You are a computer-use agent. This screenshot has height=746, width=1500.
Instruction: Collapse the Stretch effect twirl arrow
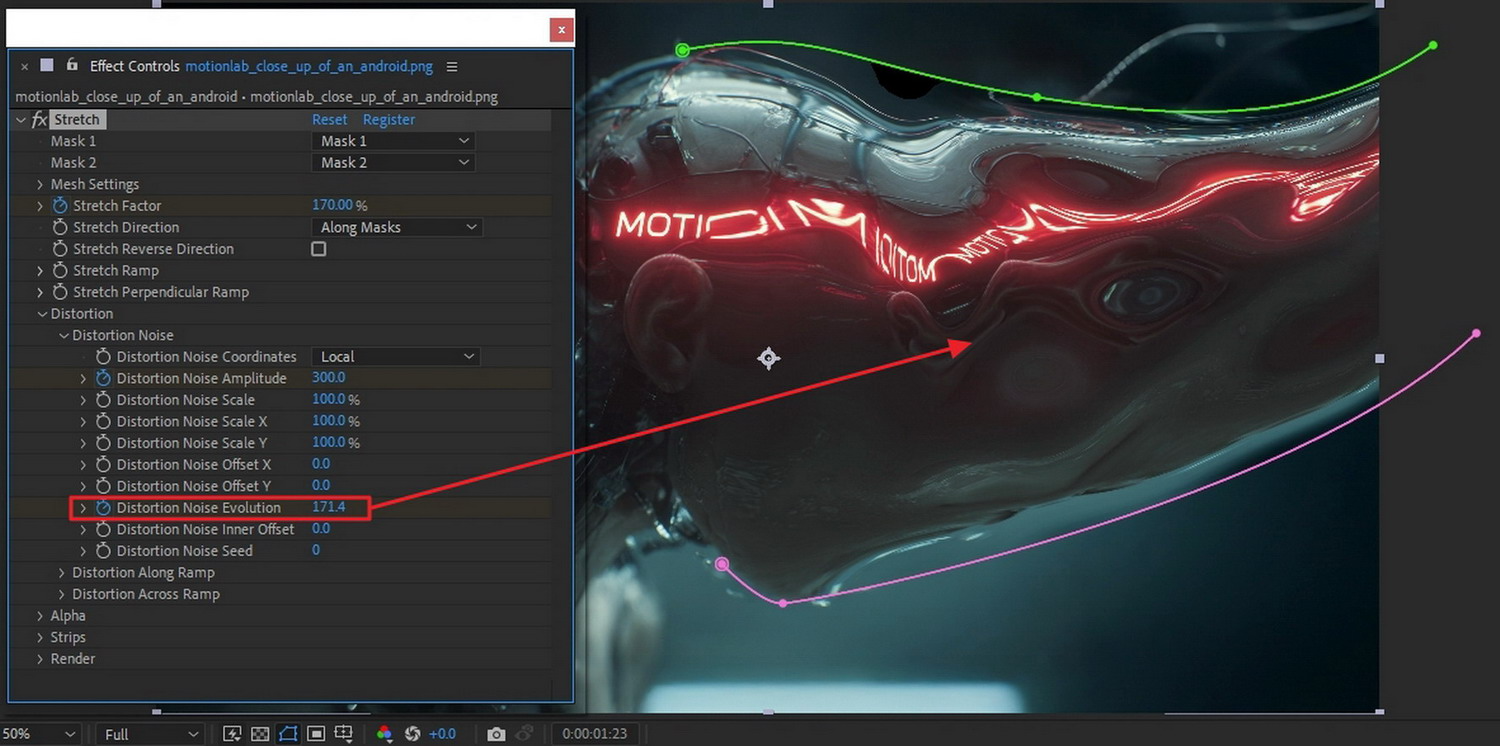tap(21, 120)
